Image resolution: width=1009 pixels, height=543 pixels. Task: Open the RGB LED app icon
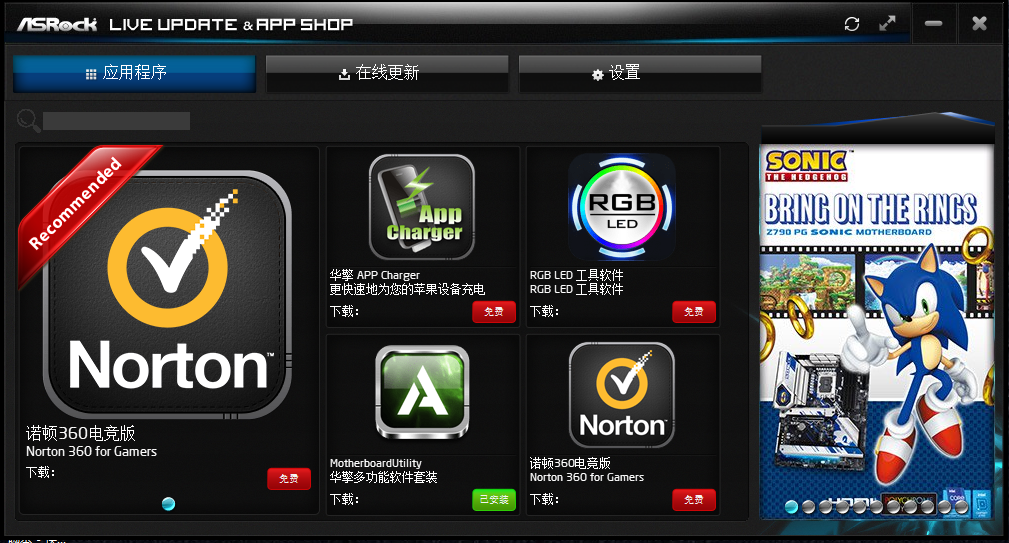point(622,207)
